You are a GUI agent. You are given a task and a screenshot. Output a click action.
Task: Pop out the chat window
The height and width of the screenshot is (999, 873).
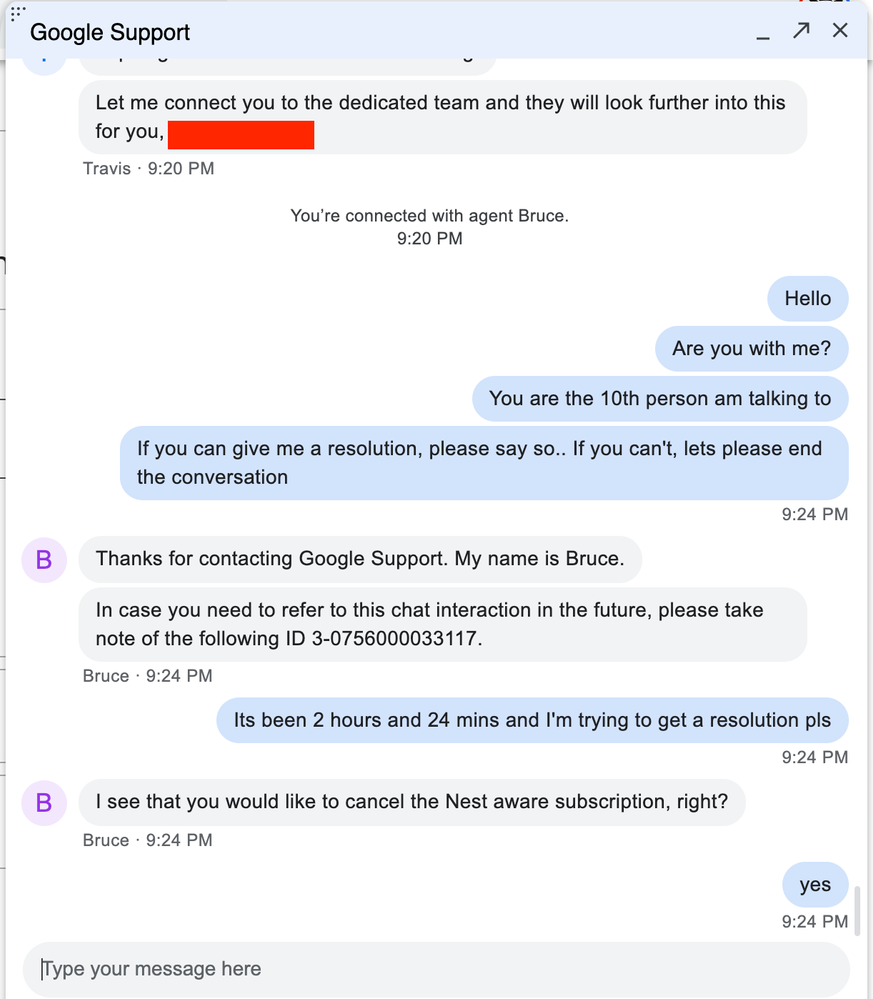pyautogui.click(x=801, y=31)
